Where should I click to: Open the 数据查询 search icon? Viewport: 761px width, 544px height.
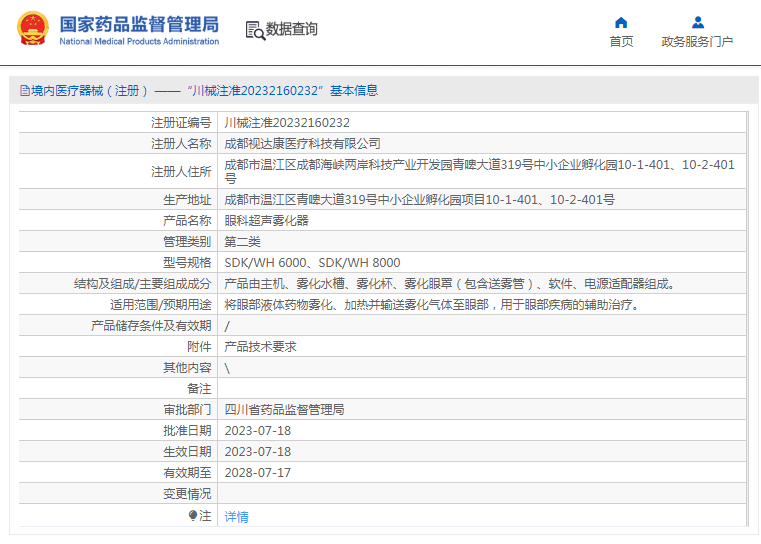tap(255, 30)
